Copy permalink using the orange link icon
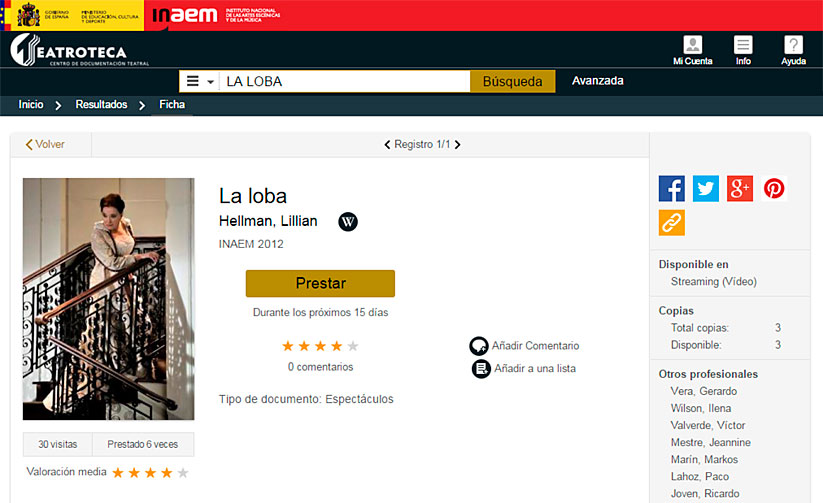823x503 pixels. 671,223
